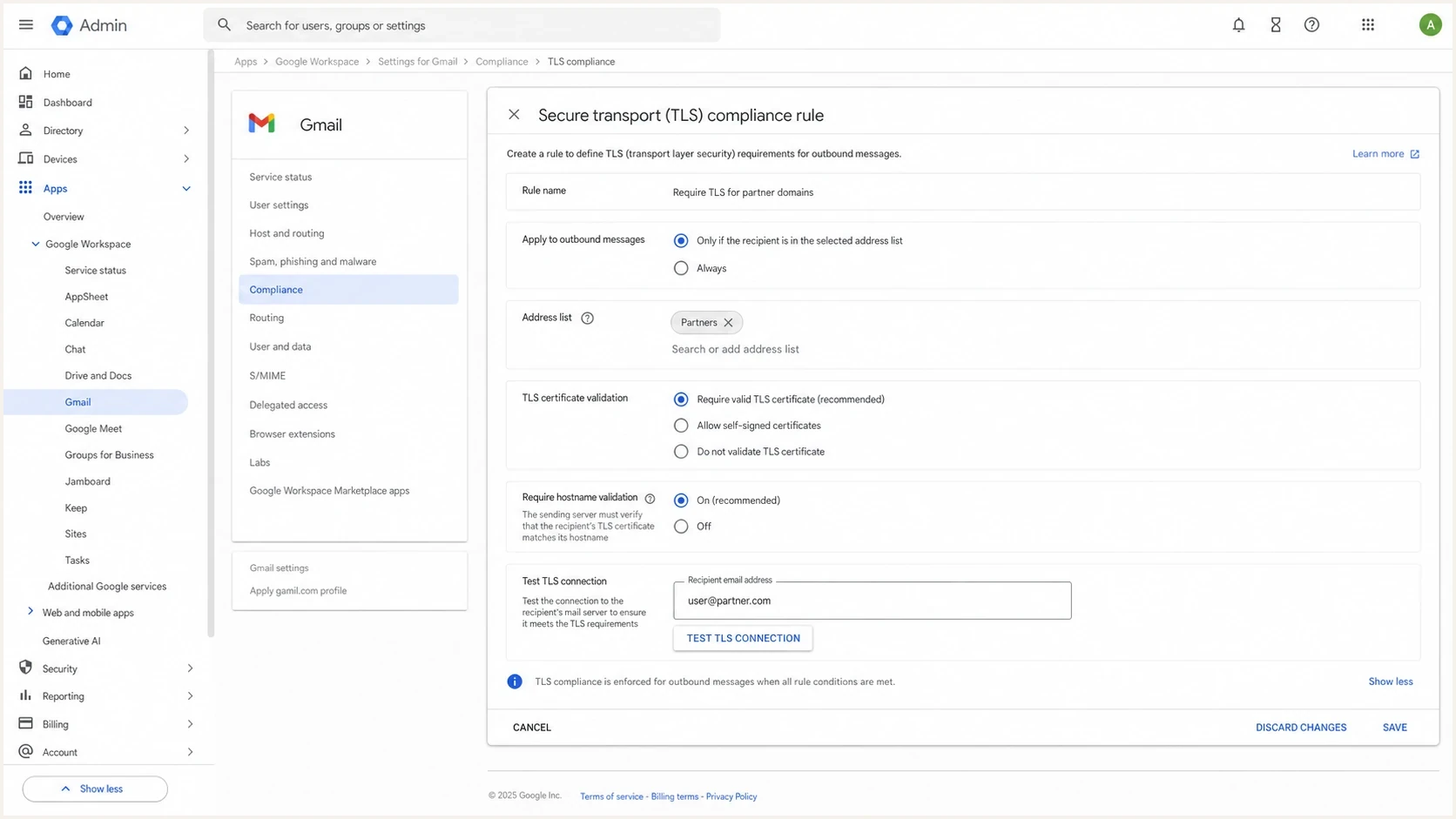Click the Apps grid icon in sidebar
The image size is (1456, 819).
(26, 188)
